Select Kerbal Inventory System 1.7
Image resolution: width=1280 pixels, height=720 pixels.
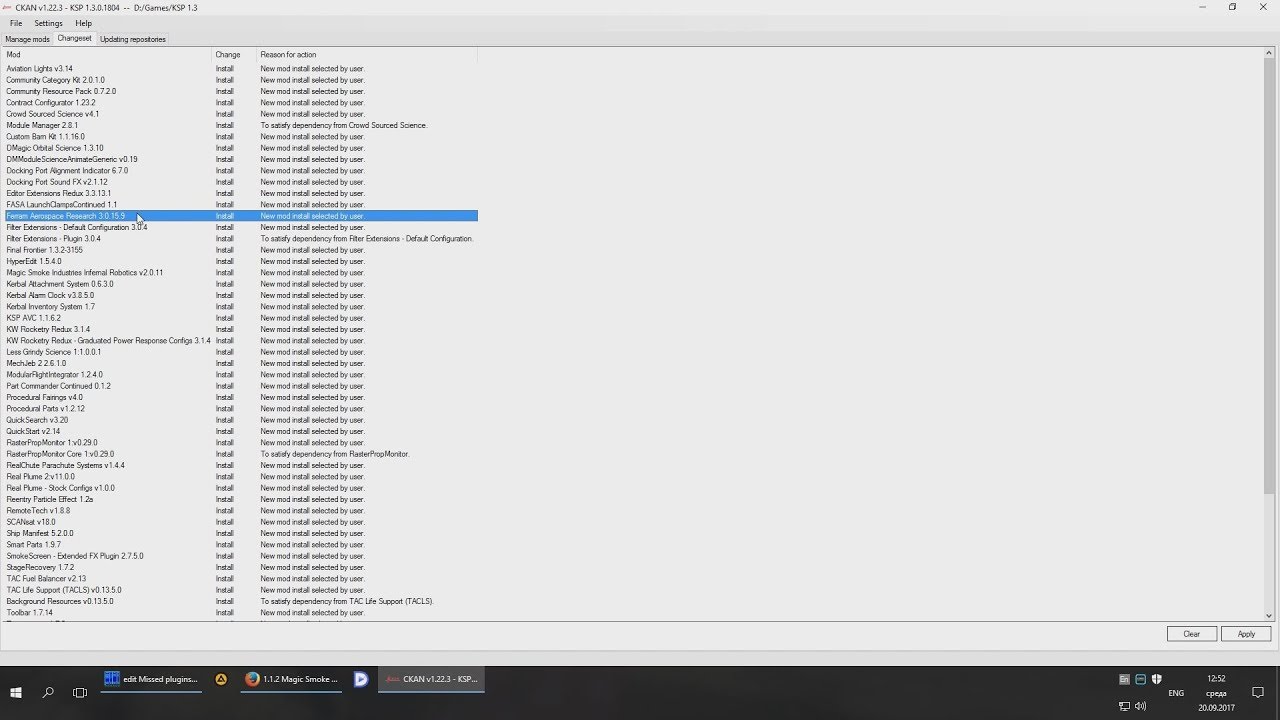(x=240, y=307)
